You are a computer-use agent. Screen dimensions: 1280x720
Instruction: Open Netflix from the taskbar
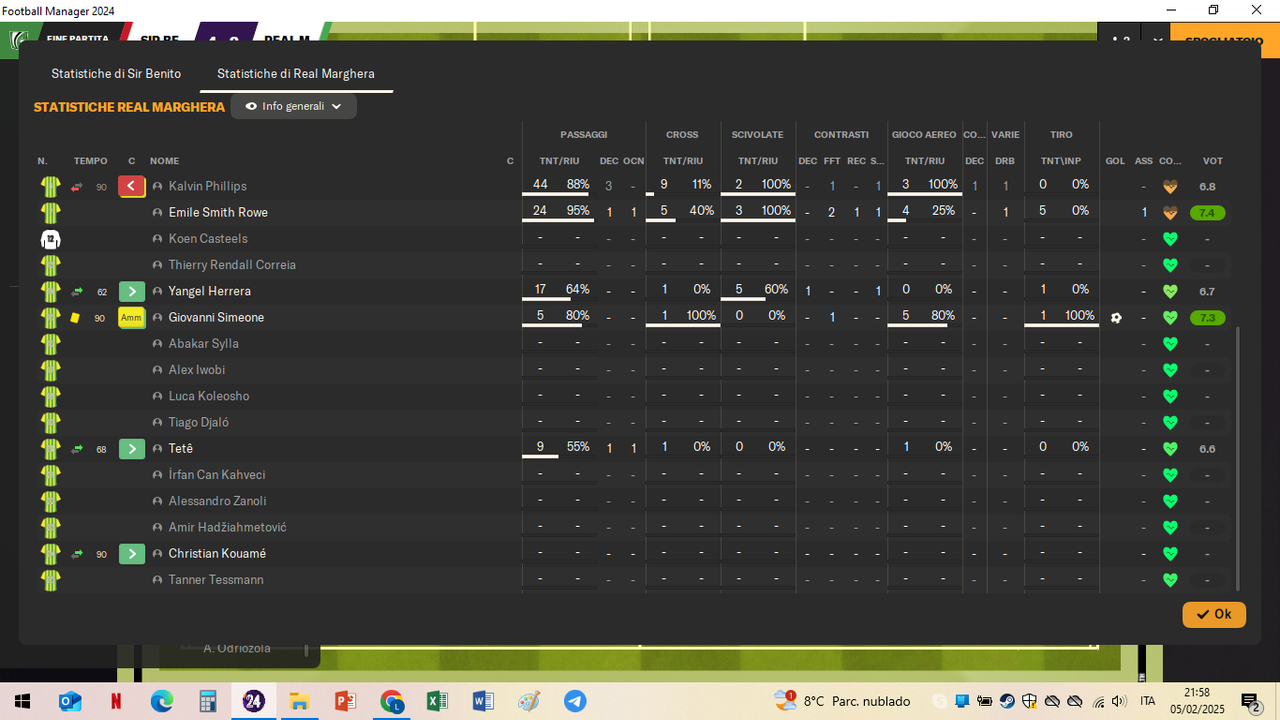116,701
